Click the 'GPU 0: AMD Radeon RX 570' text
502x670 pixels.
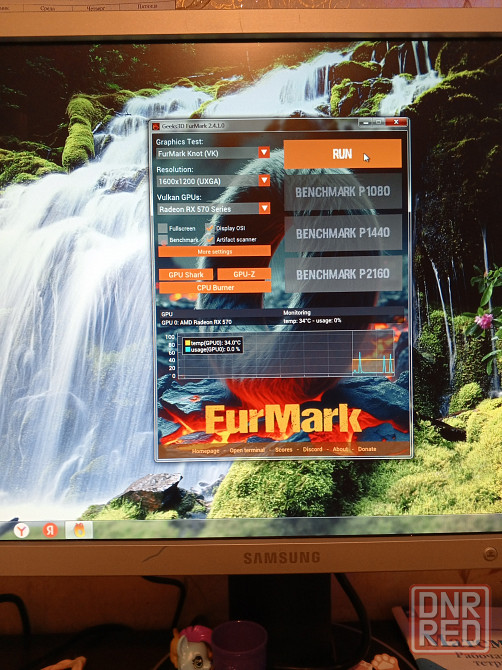point(196,322)
